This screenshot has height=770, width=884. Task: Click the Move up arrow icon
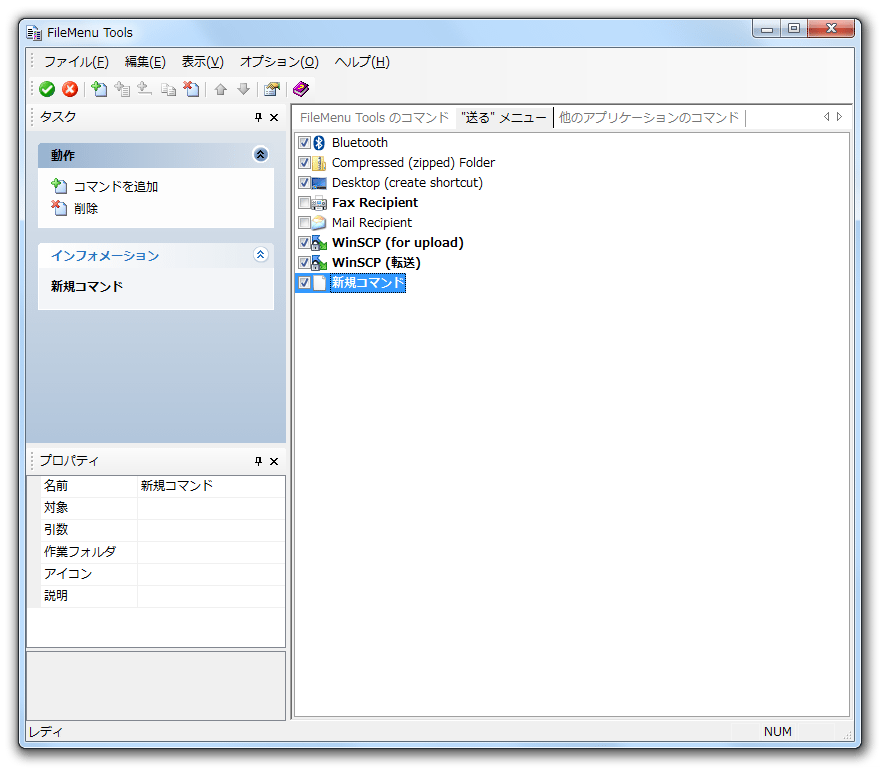(221, 89)
